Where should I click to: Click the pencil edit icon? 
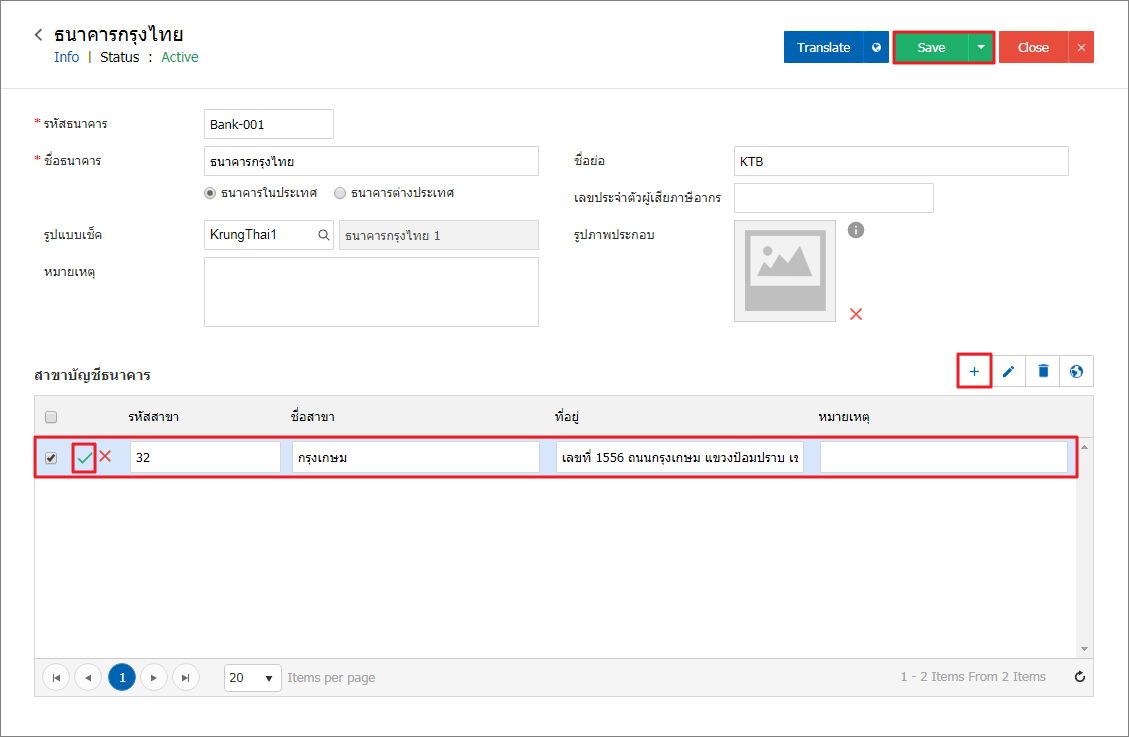1008,371
